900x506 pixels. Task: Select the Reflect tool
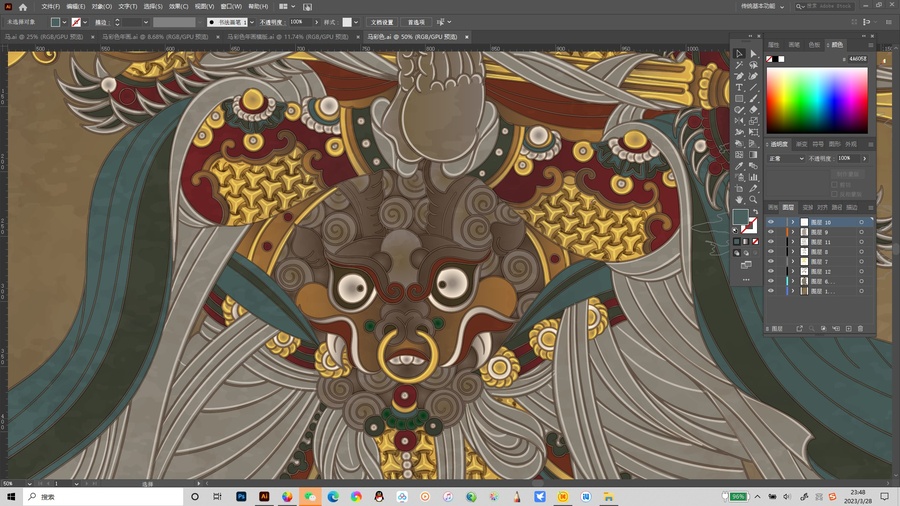(739, 121)
